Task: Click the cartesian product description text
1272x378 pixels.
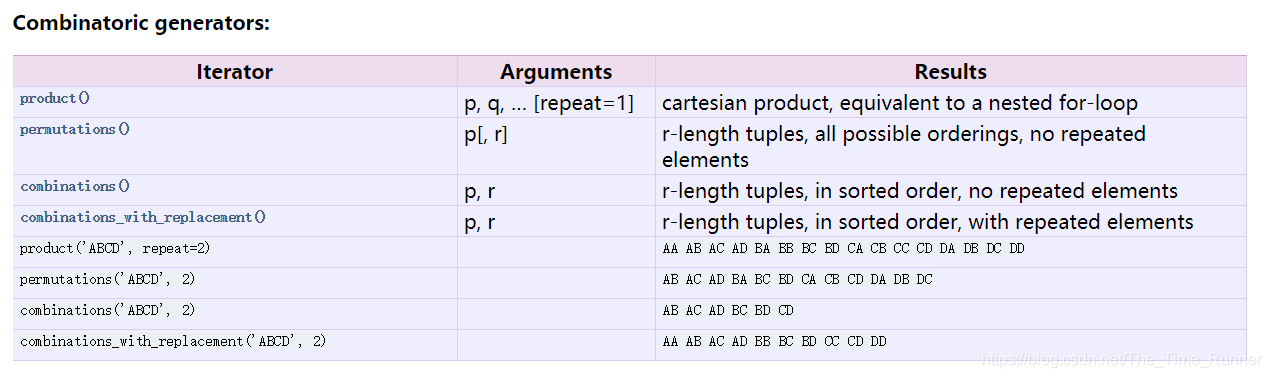Action: tap(900, 102)
